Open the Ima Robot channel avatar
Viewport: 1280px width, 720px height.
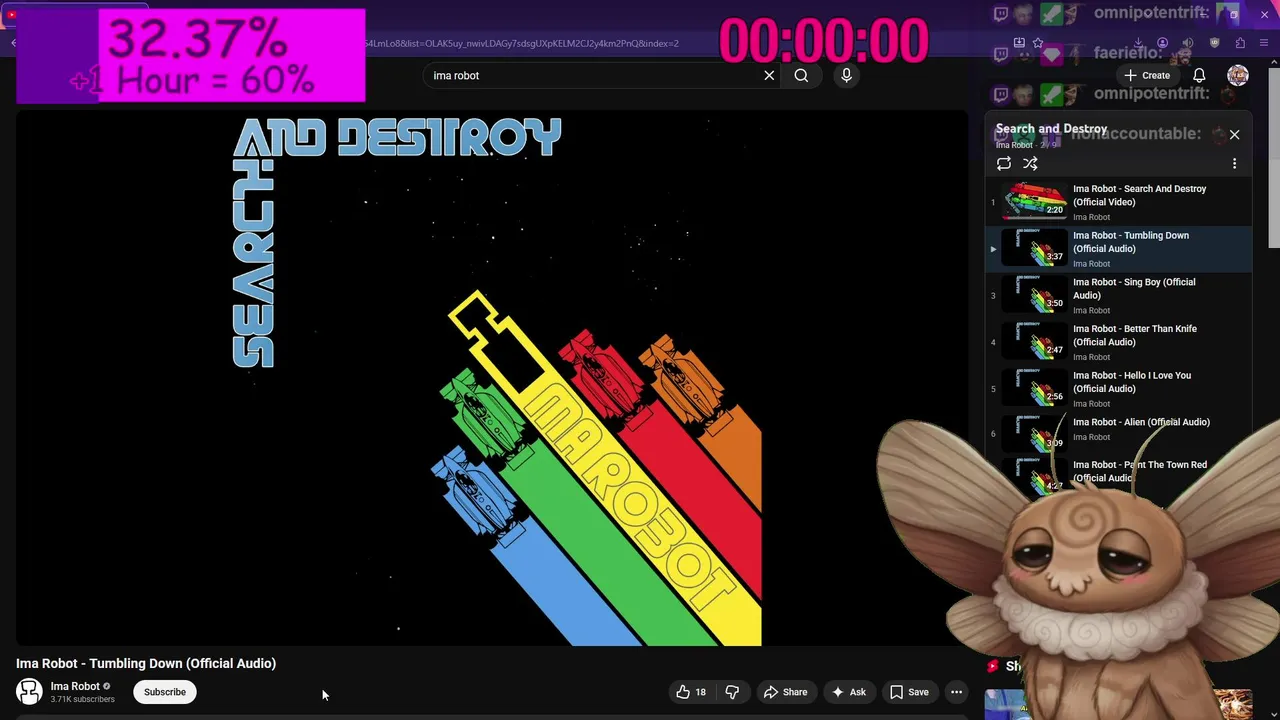[x=29, y=691]
